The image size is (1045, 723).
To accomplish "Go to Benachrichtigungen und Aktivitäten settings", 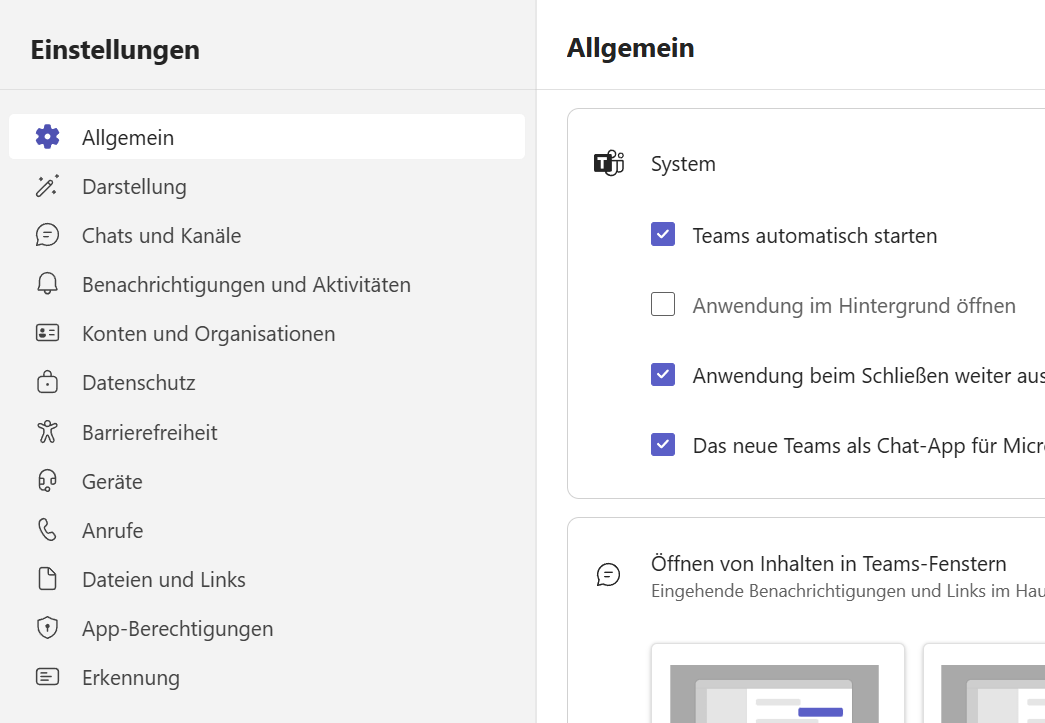I will click(x=246, y=284).
